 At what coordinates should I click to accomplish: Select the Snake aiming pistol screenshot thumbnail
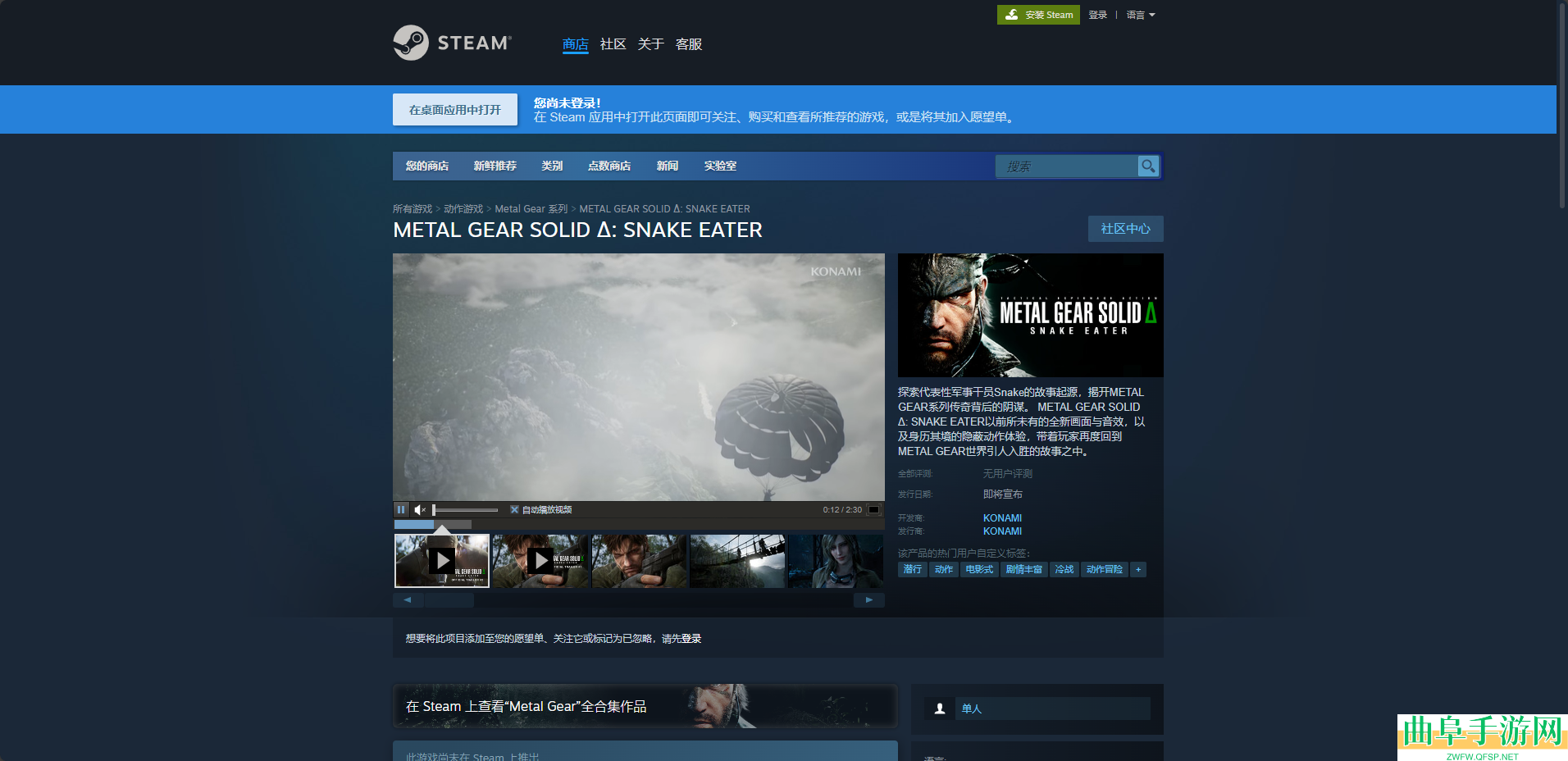click(x=640, y=561)
